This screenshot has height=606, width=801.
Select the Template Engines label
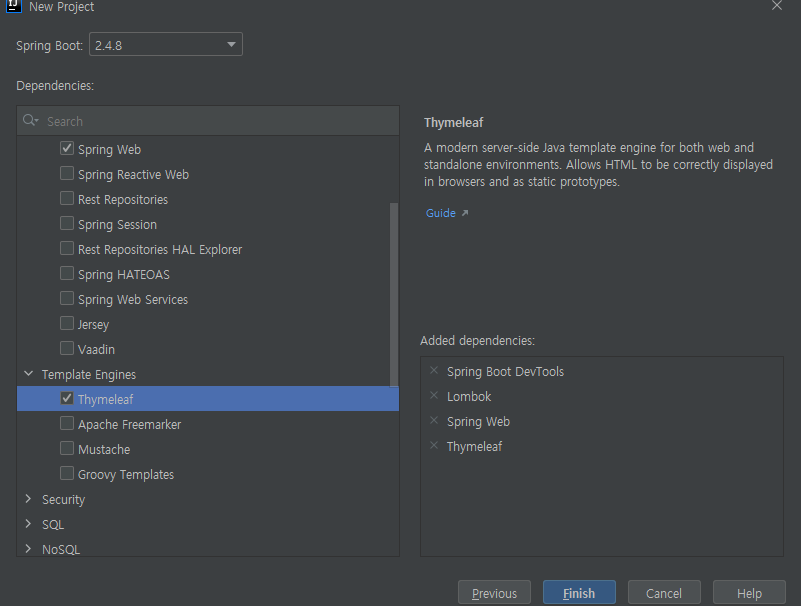click(89, 375)
